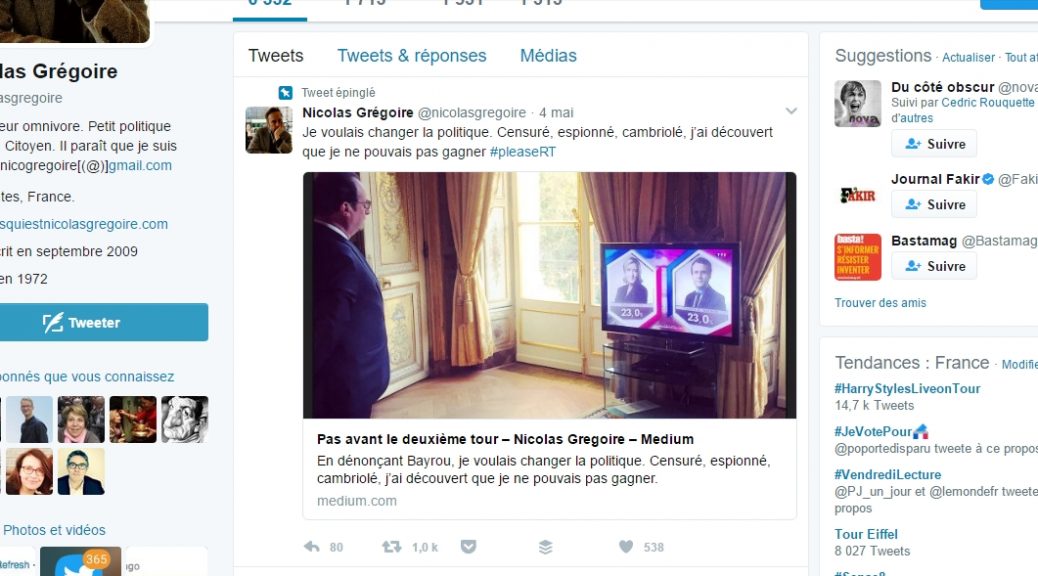The image size is (1038, 576).
Task: Like the tweet with the heart icon
Action: click(x=626, y=547)
